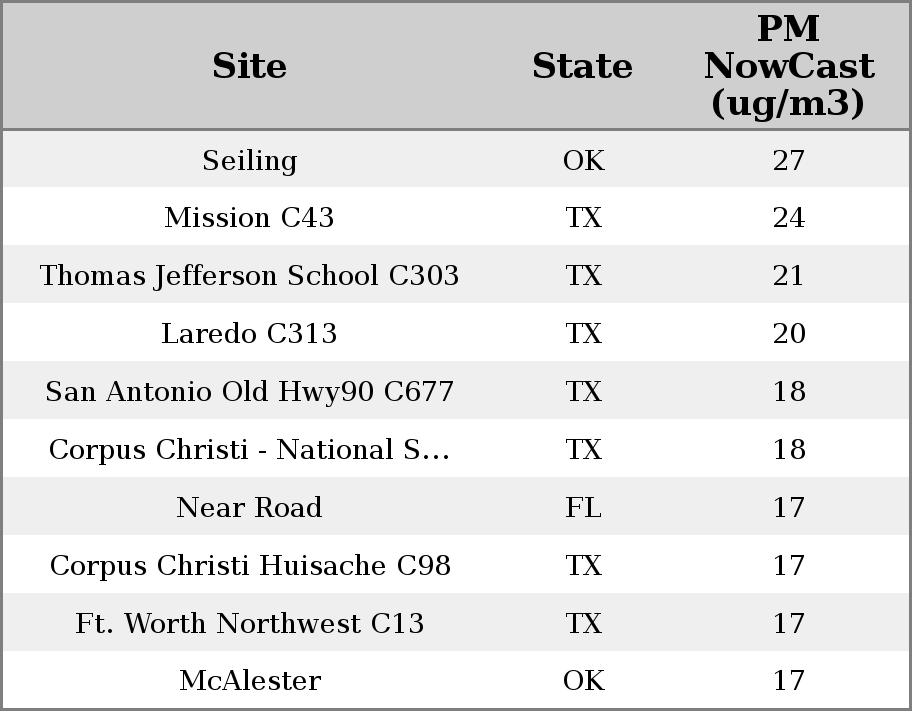Click the FL state cell

pos(583,508)
